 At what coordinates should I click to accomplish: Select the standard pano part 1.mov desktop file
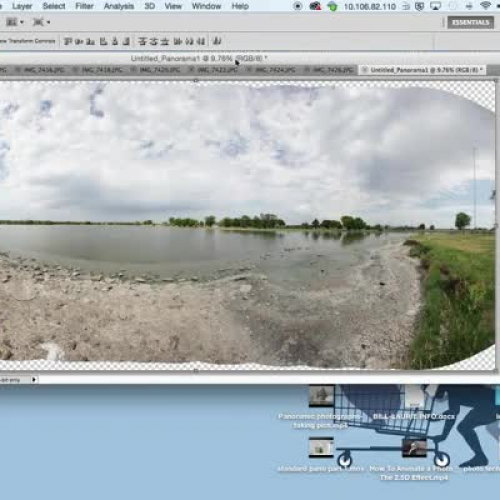tap(321, 455)
